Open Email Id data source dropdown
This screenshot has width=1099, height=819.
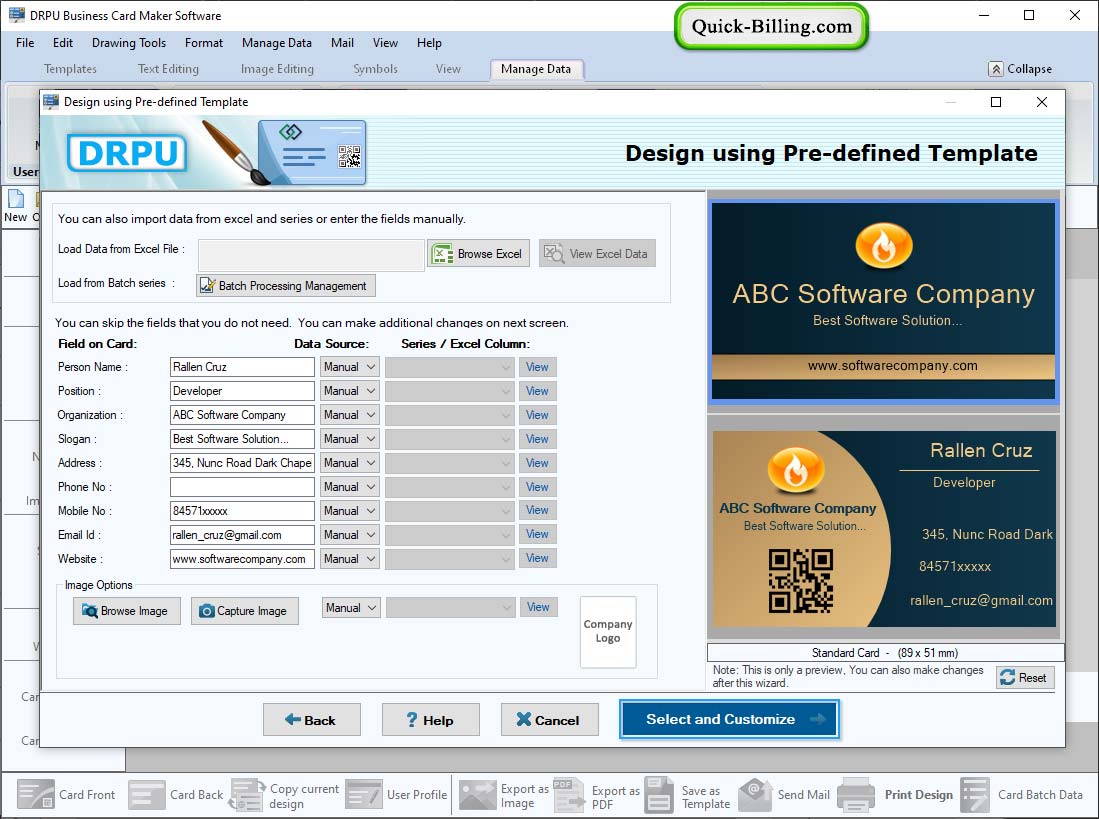point(350,535)
